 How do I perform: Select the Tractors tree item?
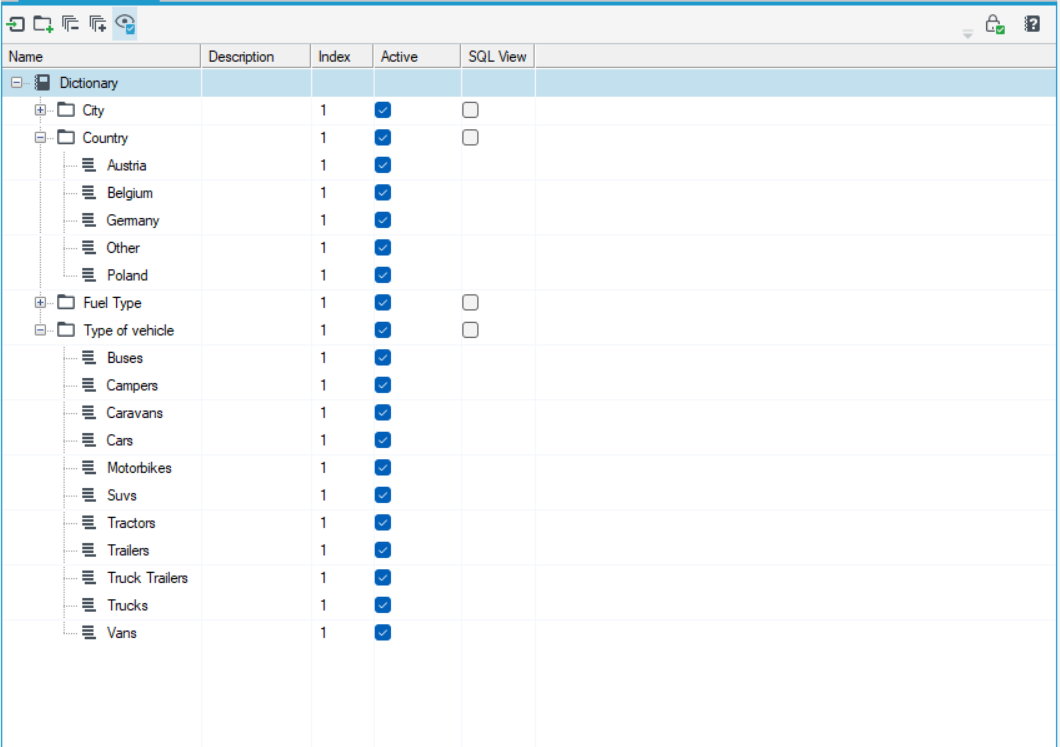[x=131, y=523]
